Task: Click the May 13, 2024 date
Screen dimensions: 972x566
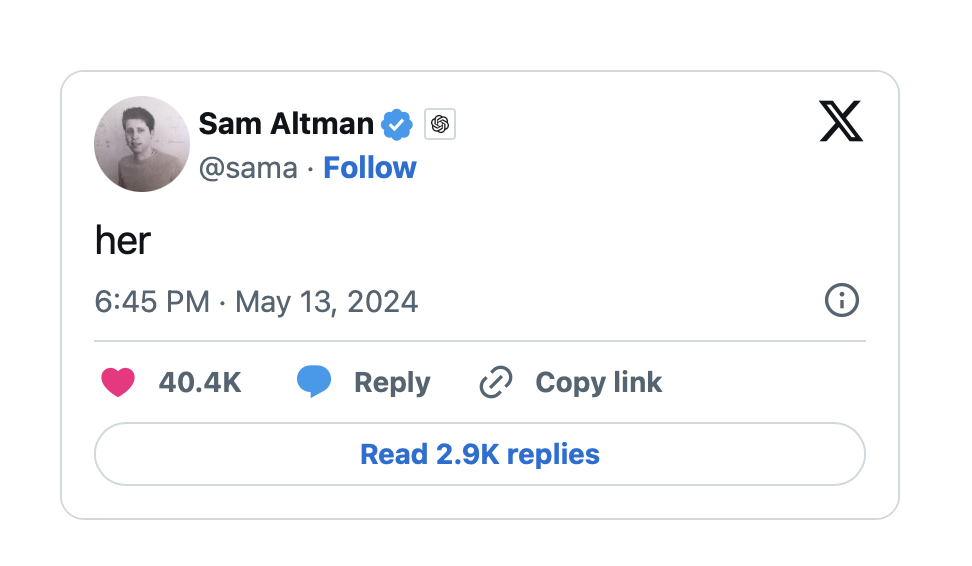Action: (327, 301)
